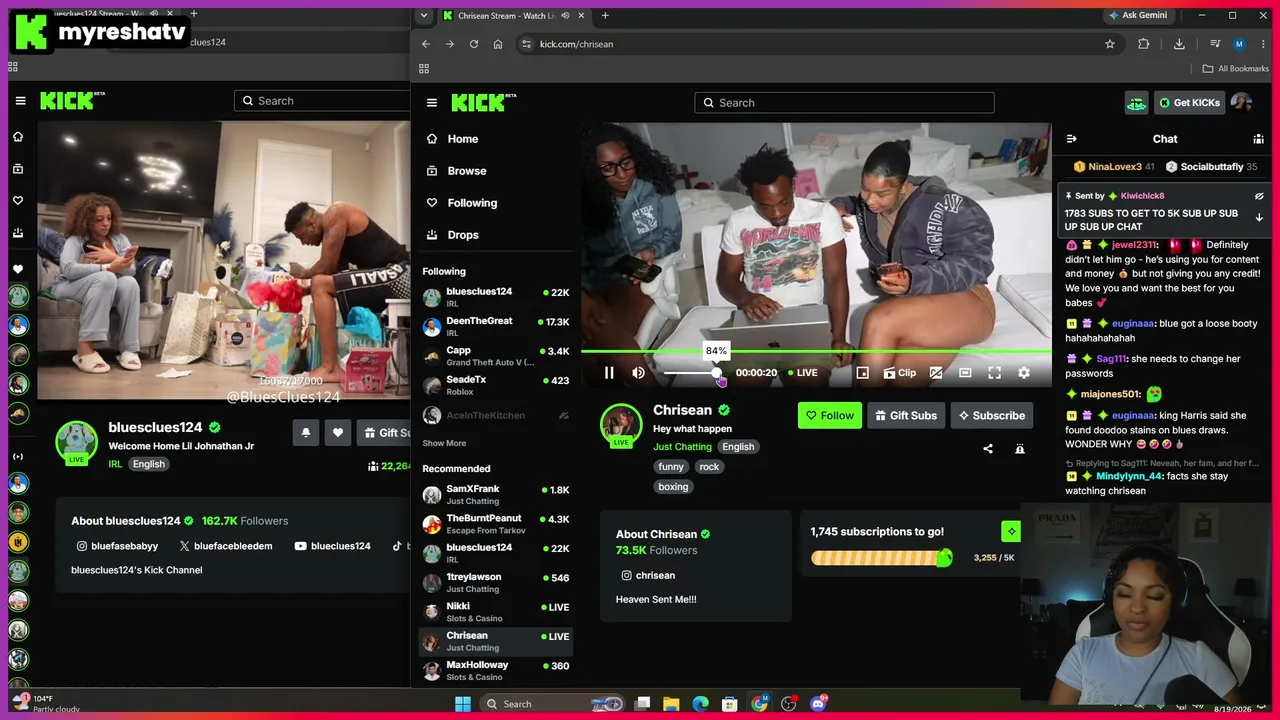Open TheBurntPeanut in Recommended list
Image resolution: width=1280 pixels, height=720 pixels.
496,524
